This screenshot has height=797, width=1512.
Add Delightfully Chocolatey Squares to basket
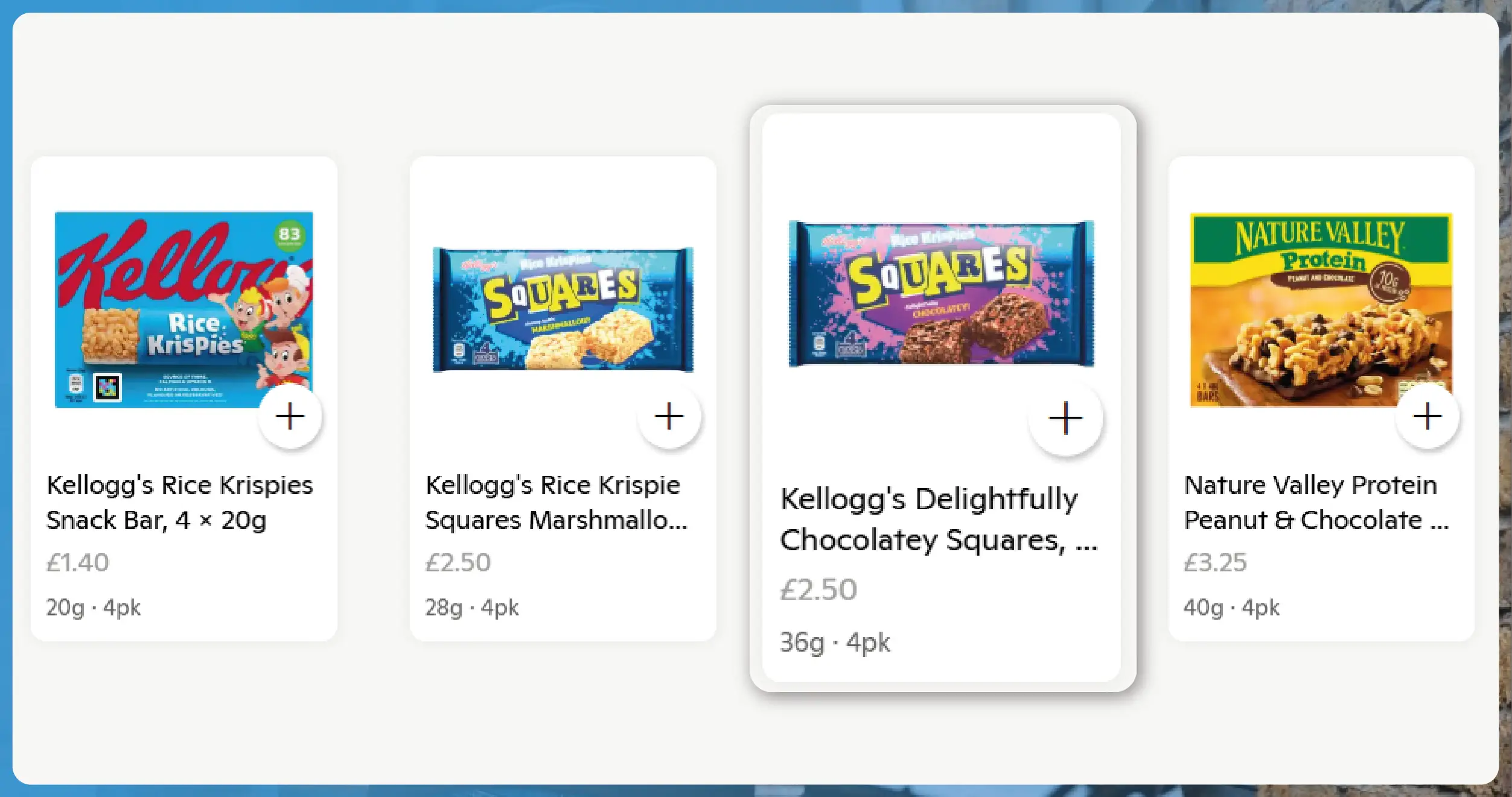pos(1065,418)
